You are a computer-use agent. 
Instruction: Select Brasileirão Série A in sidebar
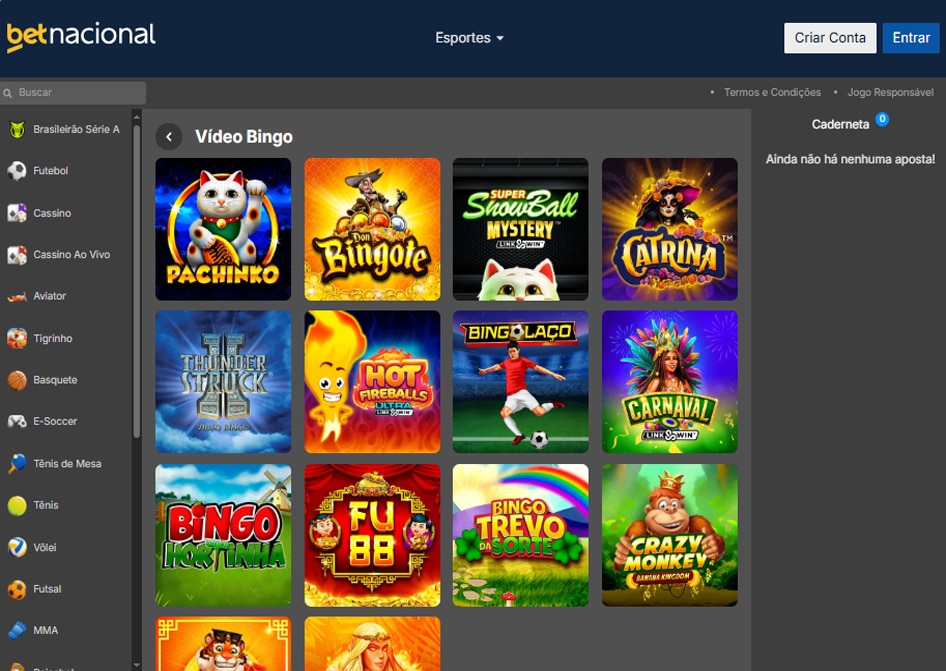click(x=75, y=129)
